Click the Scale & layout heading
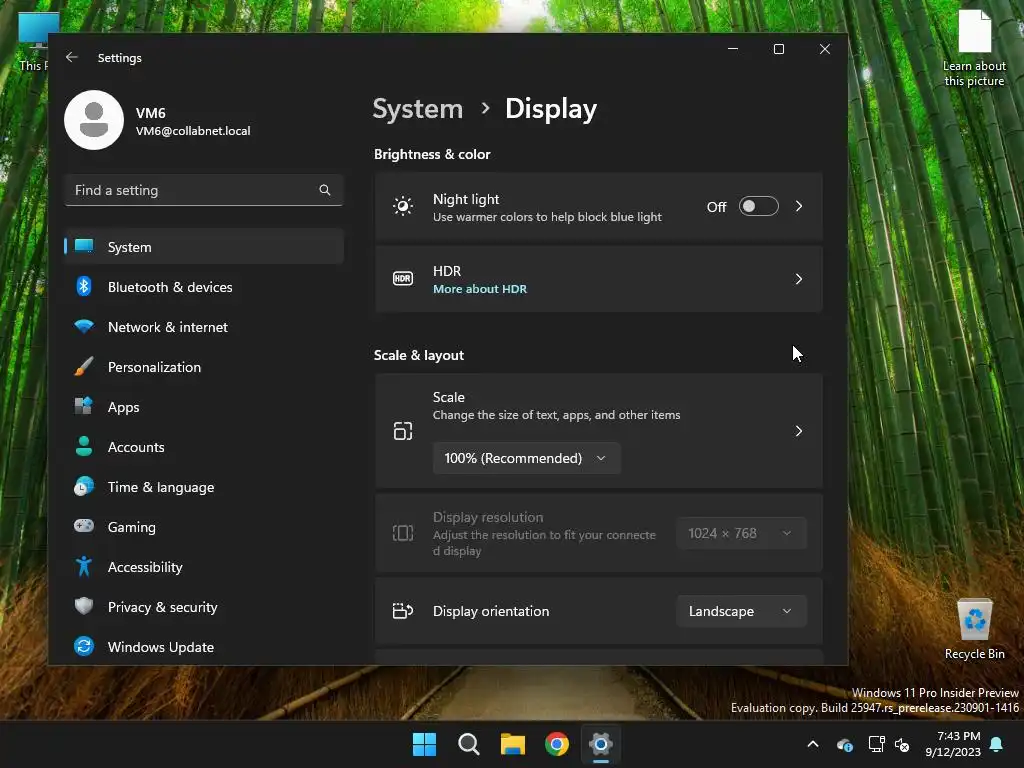Viewport: 1024px width, 768px height. (x=419, y=355)
